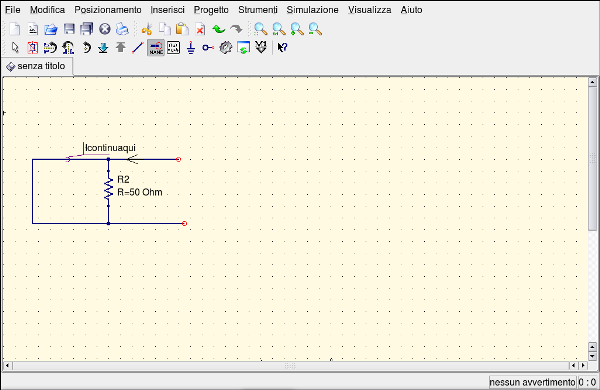Open the Strumenti menu
Image resolution: width=600 pixels, height=390 pixels.
pos(258,10)
